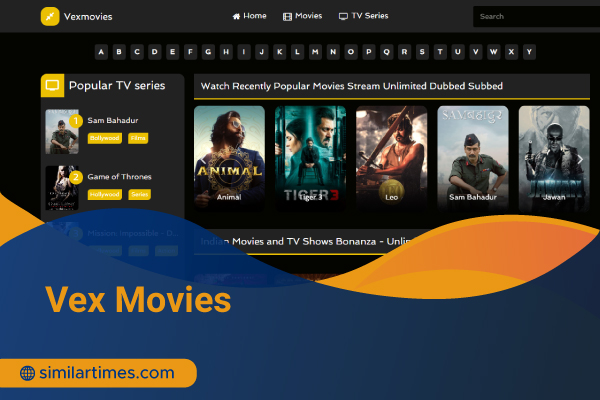Open Sam Bahadur thumbnail in sidebar list
Viewport: 600px width, 400px height.
62,132
